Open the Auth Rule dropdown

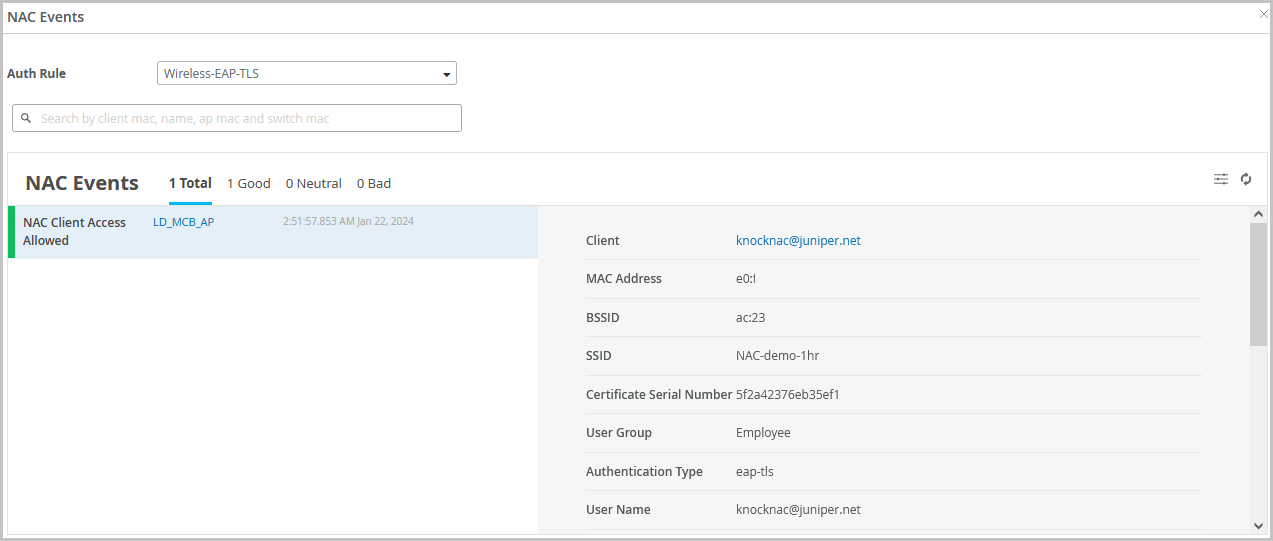pyautogui.click(x=306, y=73)
